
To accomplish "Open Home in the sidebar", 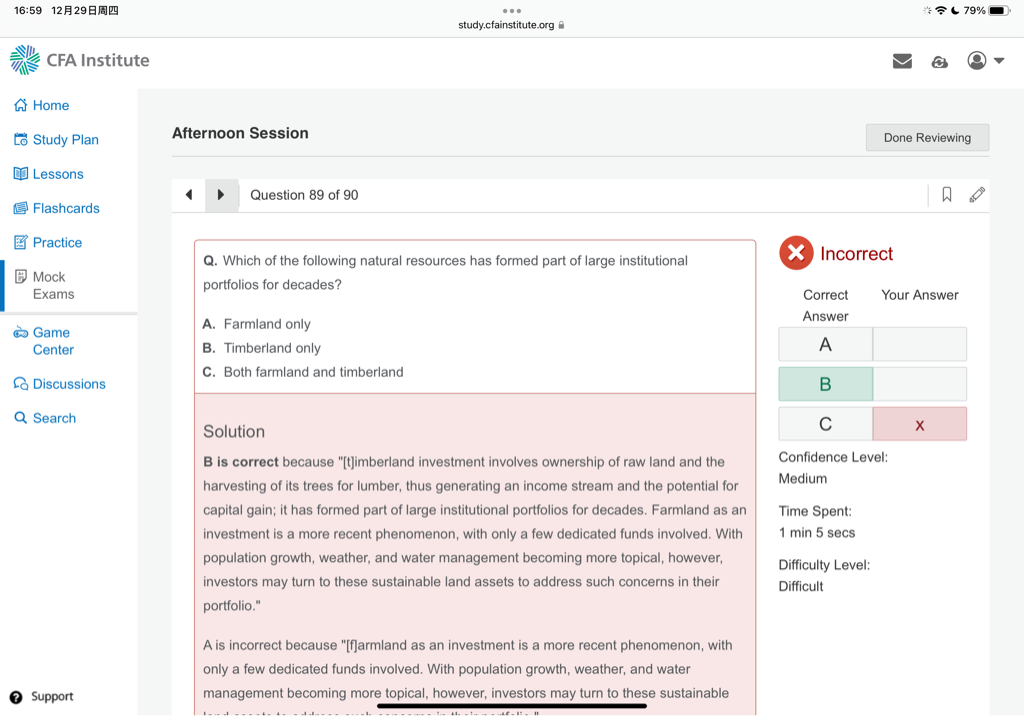I will 50,105.
